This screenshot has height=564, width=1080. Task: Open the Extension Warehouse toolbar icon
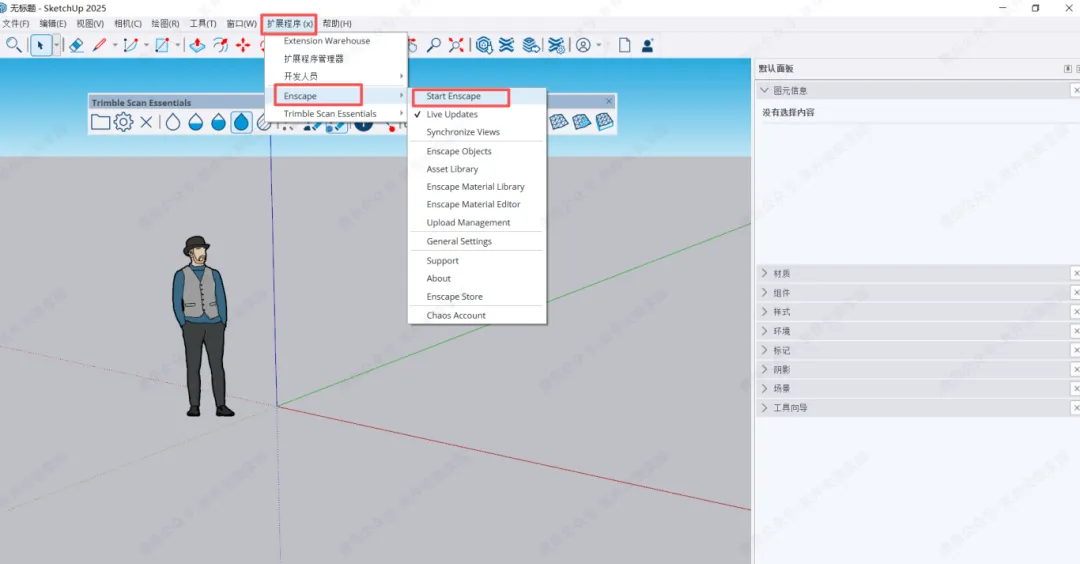click(x=507, y=45)
